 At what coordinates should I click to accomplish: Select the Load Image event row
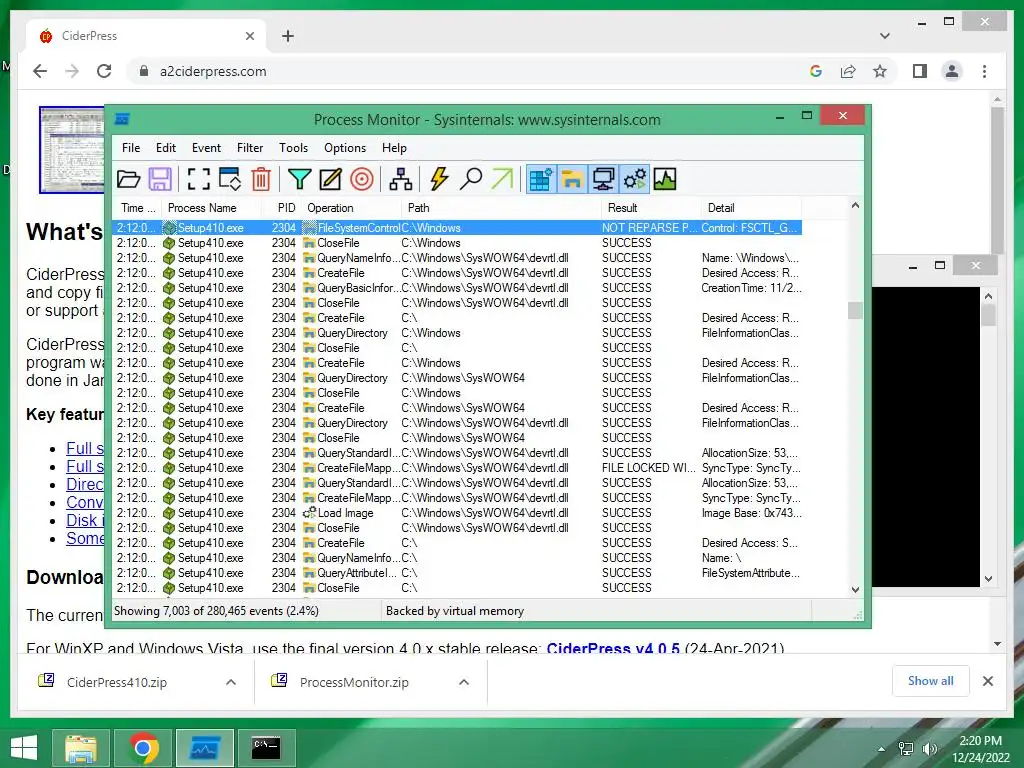point(457,513)
